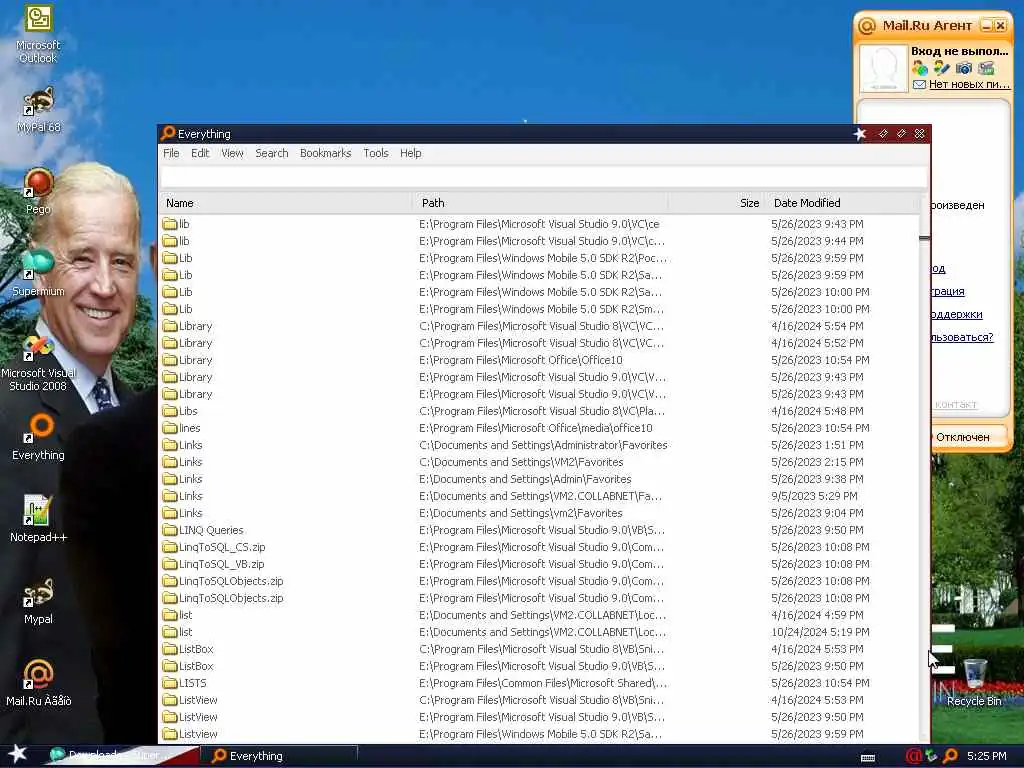Click the Everything search input field

tap(543, 177)
